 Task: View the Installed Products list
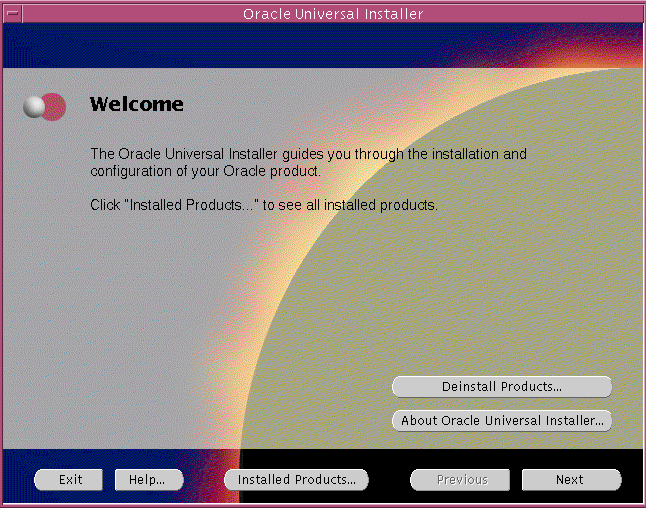296,480
